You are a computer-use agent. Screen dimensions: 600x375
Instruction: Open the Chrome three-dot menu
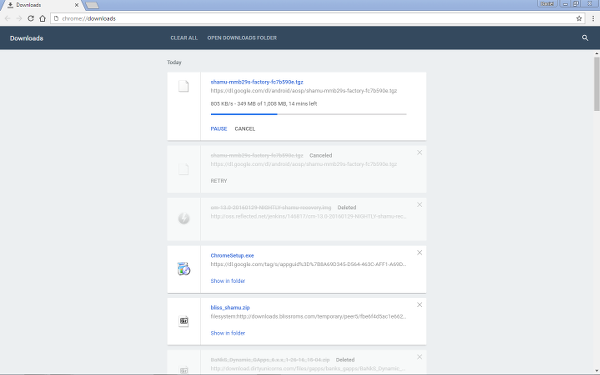point(593,18)
